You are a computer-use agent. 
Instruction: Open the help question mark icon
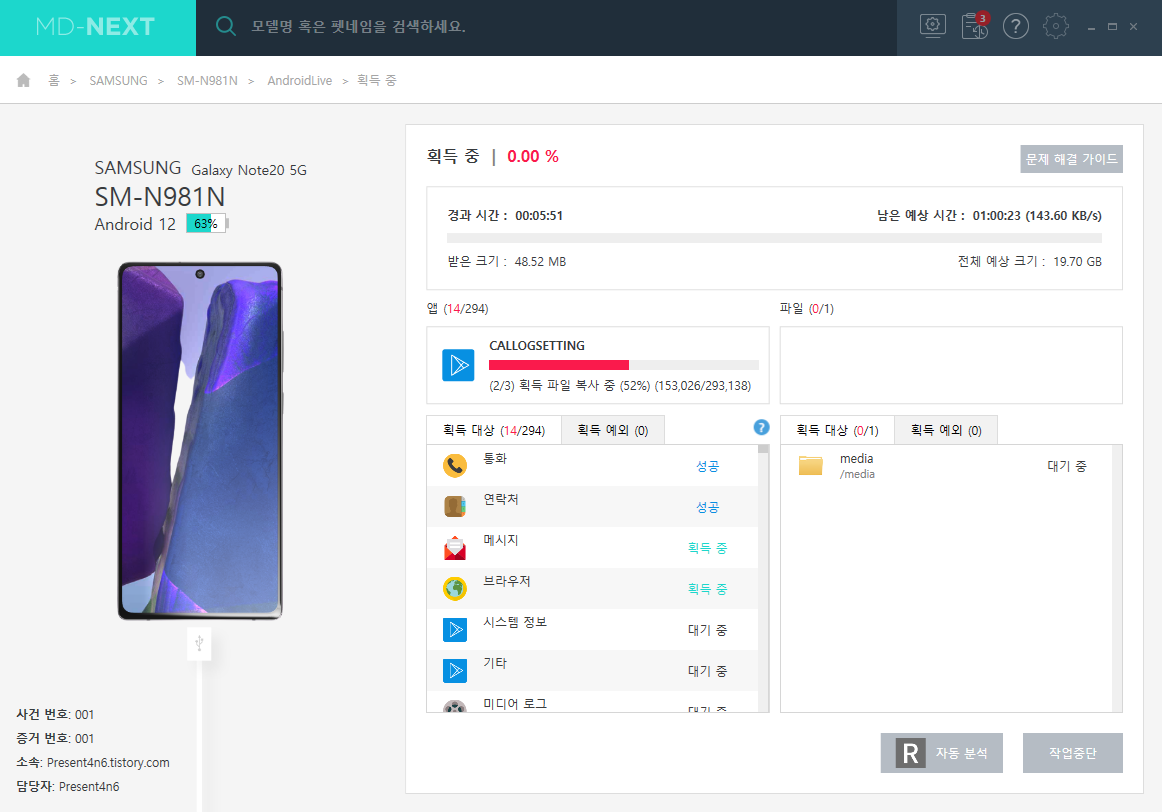click(1015, 27)
